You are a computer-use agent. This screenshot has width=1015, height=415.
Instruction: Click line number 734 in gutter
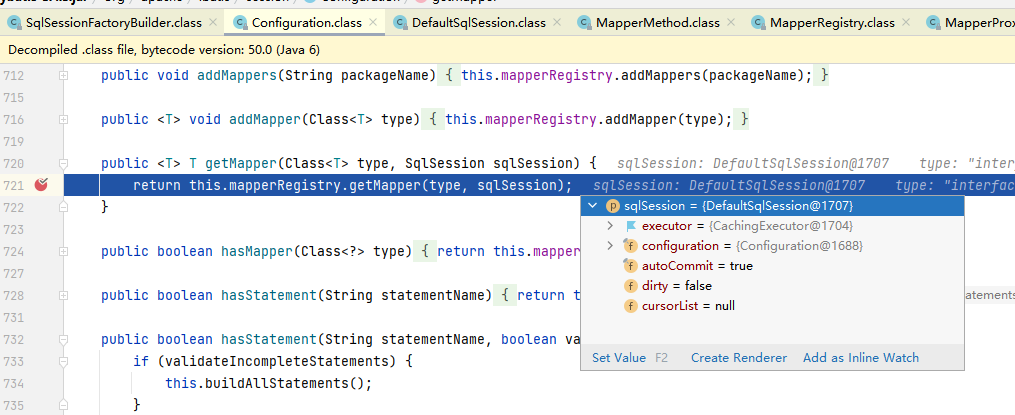tap(13, 383)
